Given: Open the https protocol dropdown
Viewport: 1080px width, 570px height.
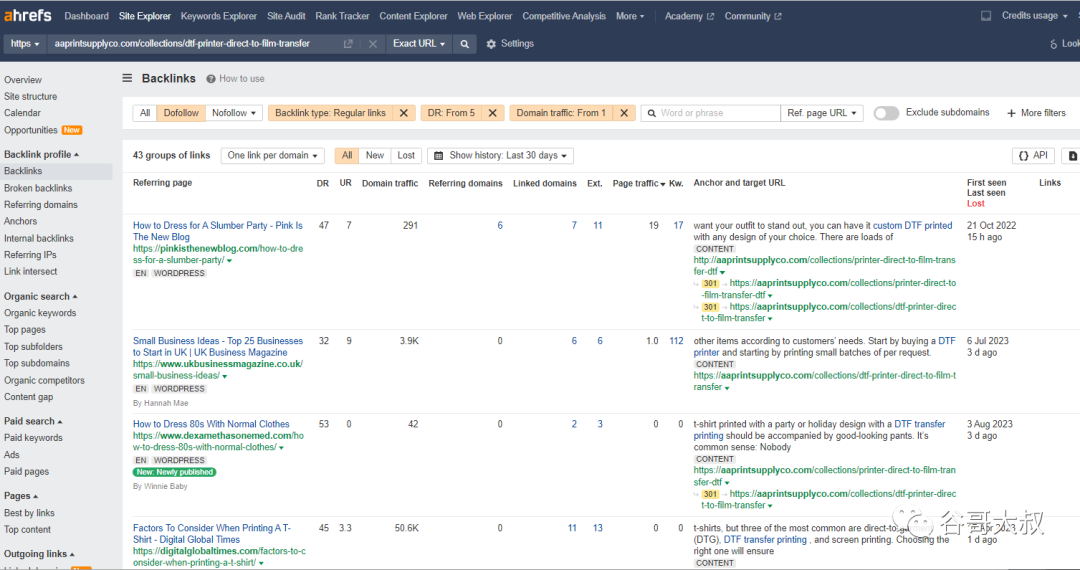Looking at the screenshot, I should (x=25, y=43).
